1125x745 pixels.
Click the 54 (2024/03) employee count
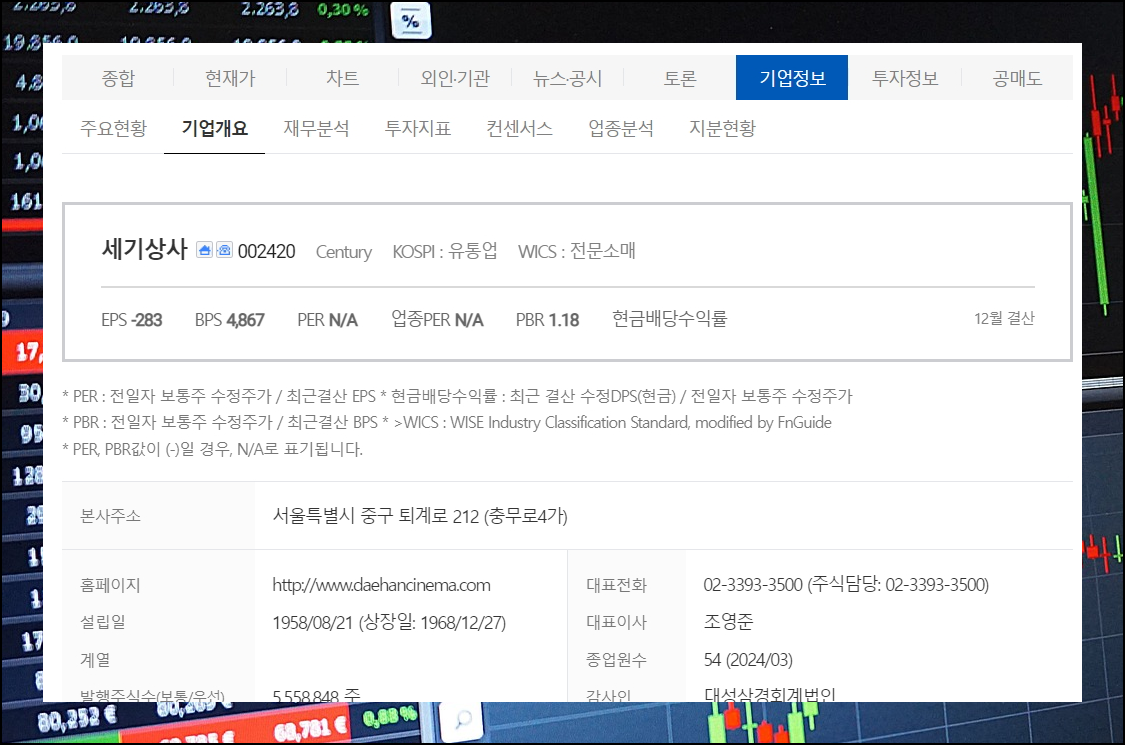pyautogui.click(x=748, y=660)
